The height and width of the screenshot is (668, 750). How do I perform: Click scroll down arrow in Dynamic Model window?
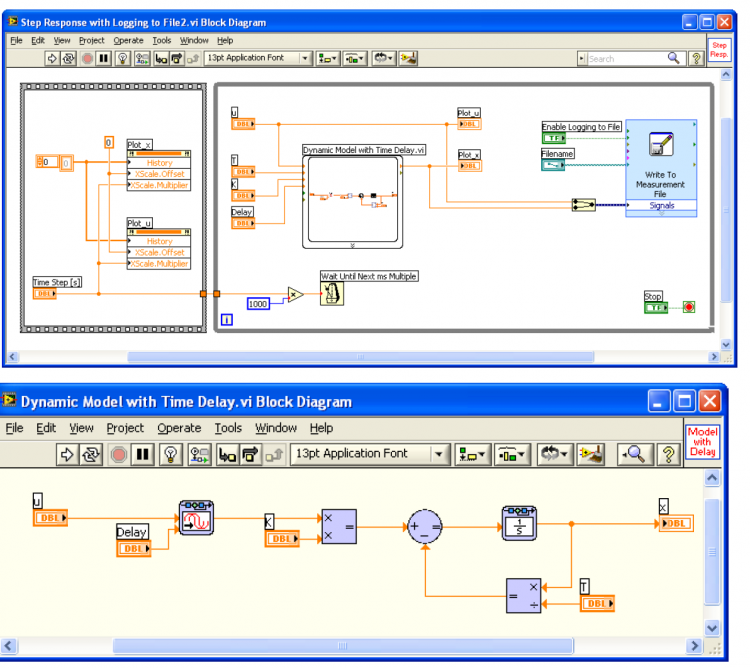point(712,627)
